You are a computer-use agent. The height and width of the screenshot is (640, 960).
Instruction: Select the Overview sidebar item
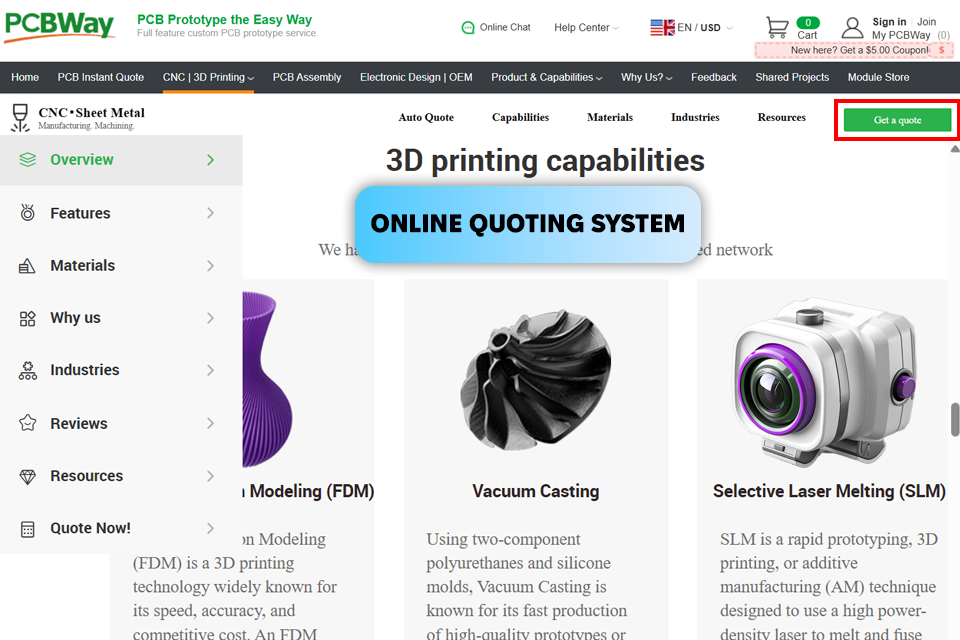[x=121, y=160]
